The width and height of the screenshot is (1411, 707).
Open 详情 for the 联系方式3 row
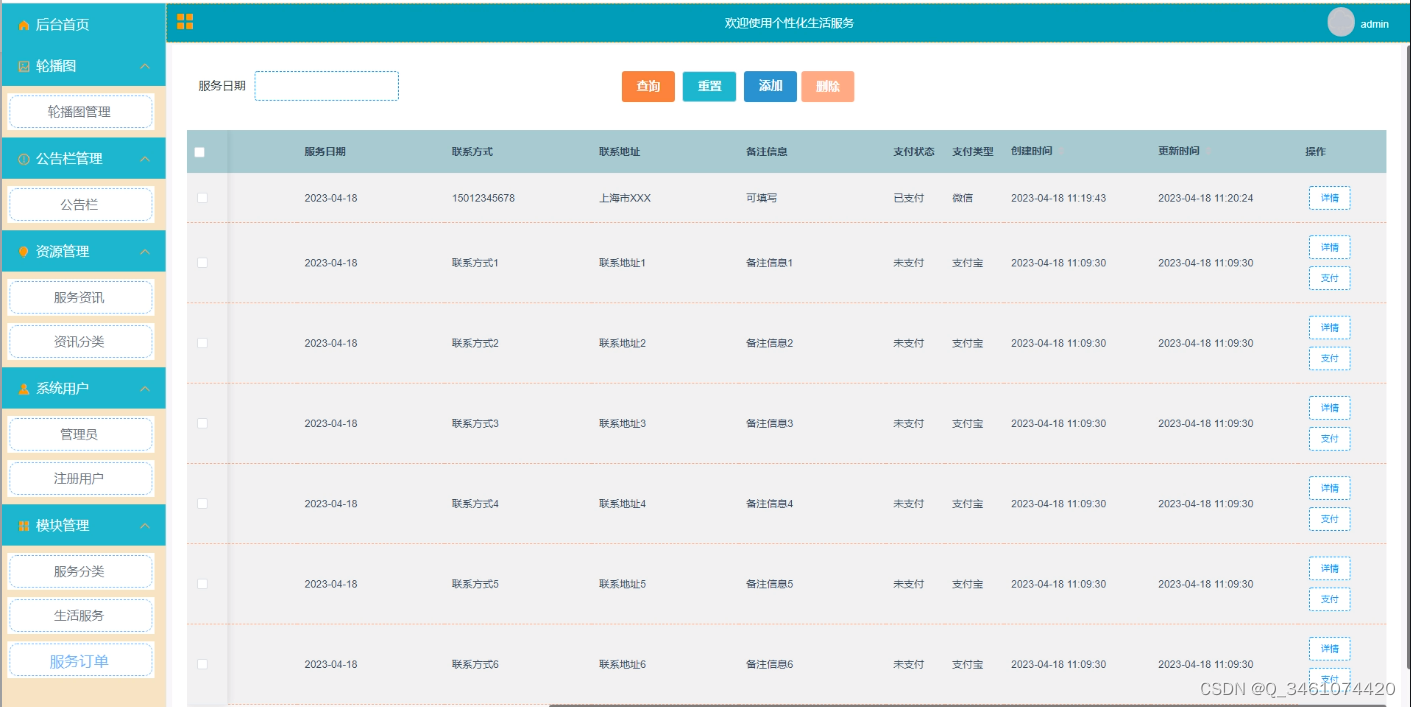pyautogui.click(x=1329, y=408)
